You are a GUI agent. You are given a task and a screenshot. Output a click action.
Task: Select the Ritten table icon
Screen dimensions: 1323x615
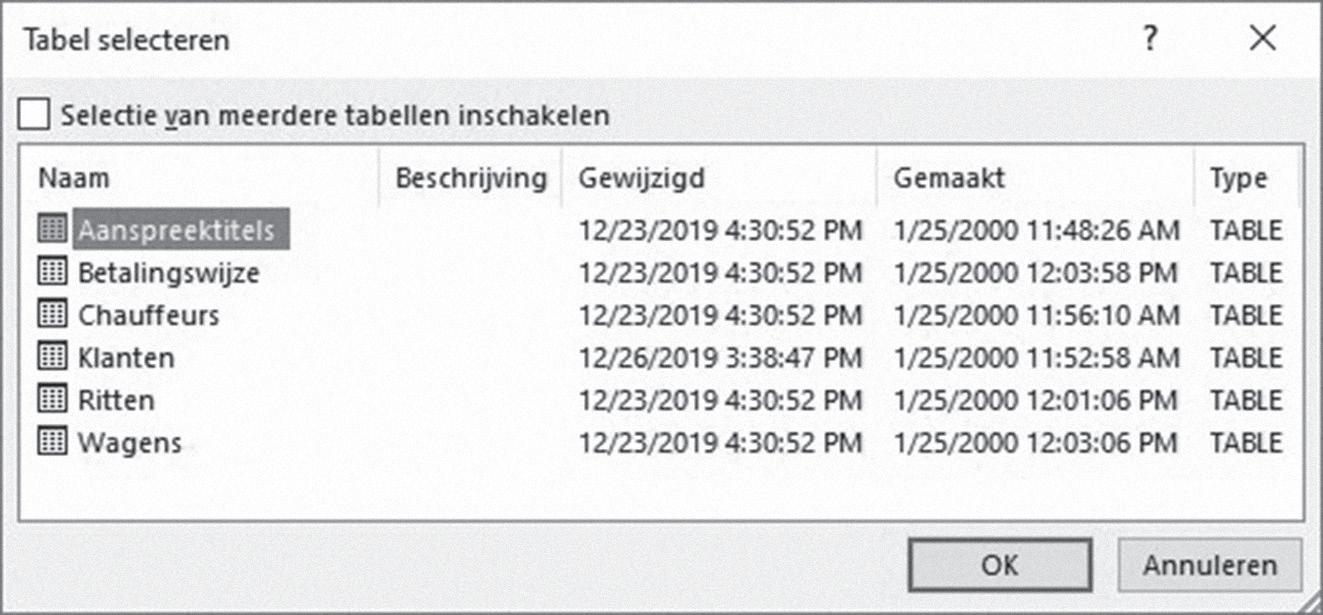[51, 400]
